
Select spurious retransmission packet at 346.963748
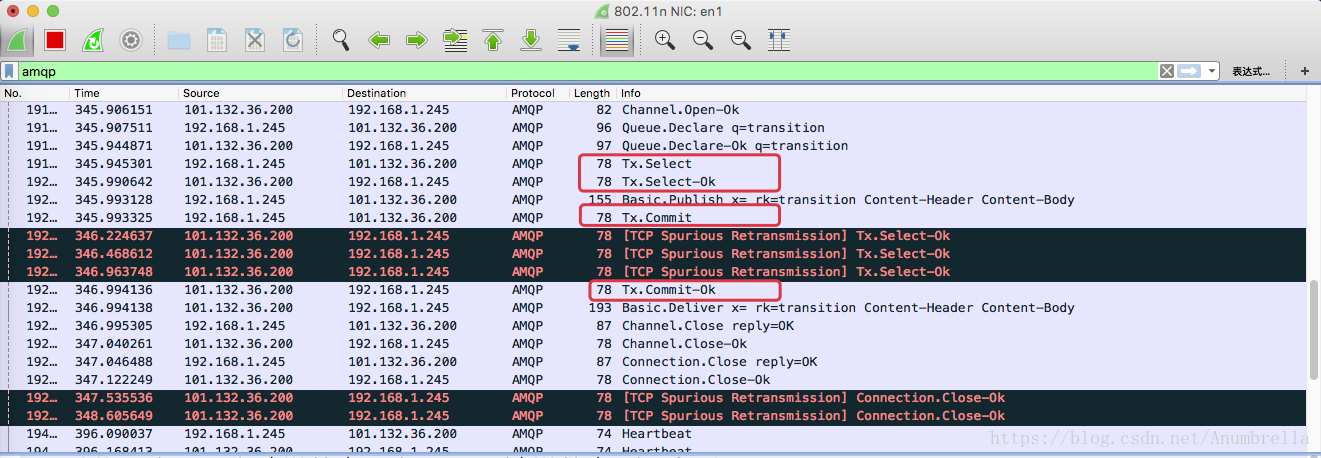(653, 272)
